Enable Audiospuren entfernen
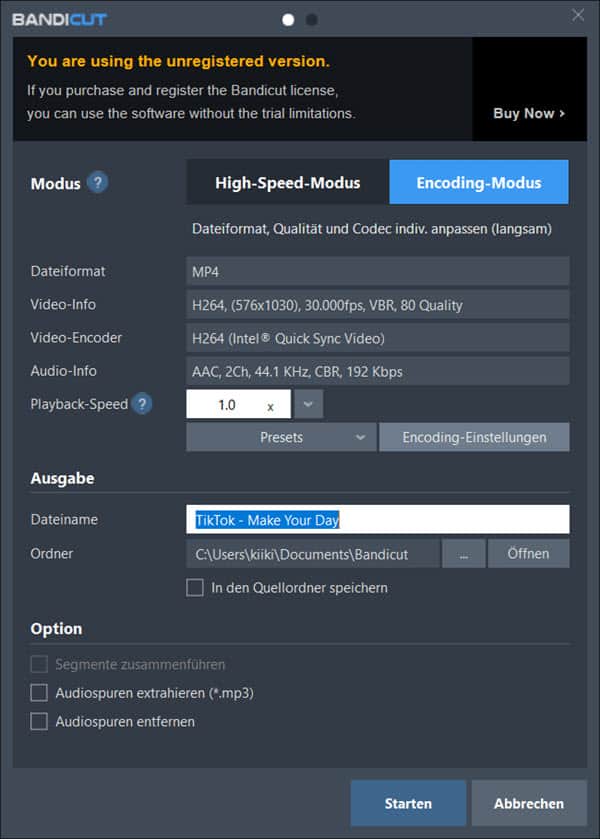The height and width of the screenshot is (839, 600). pos(39,721)
